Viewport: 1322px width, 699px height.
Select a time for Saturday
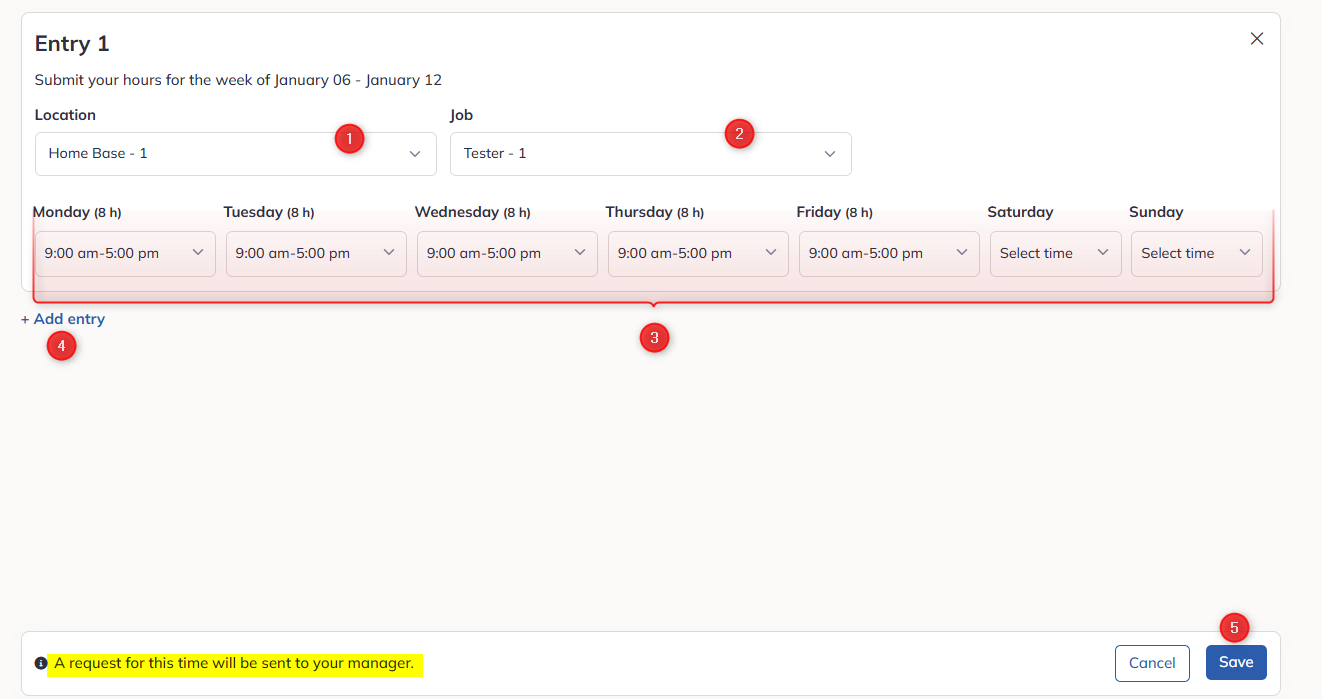[1055, 254]
